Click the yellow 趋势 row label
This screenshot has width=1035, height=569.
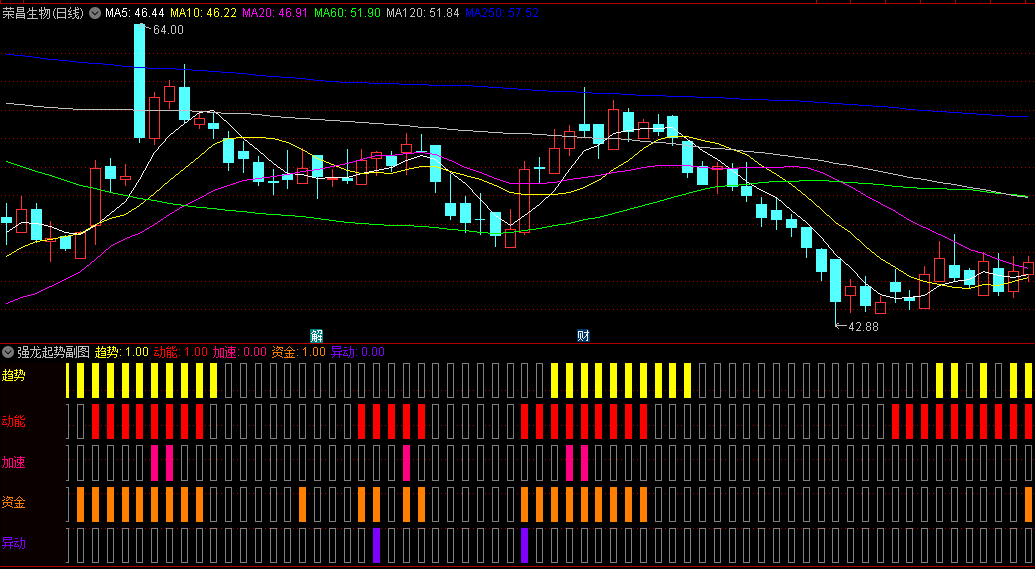click(13, 376)
